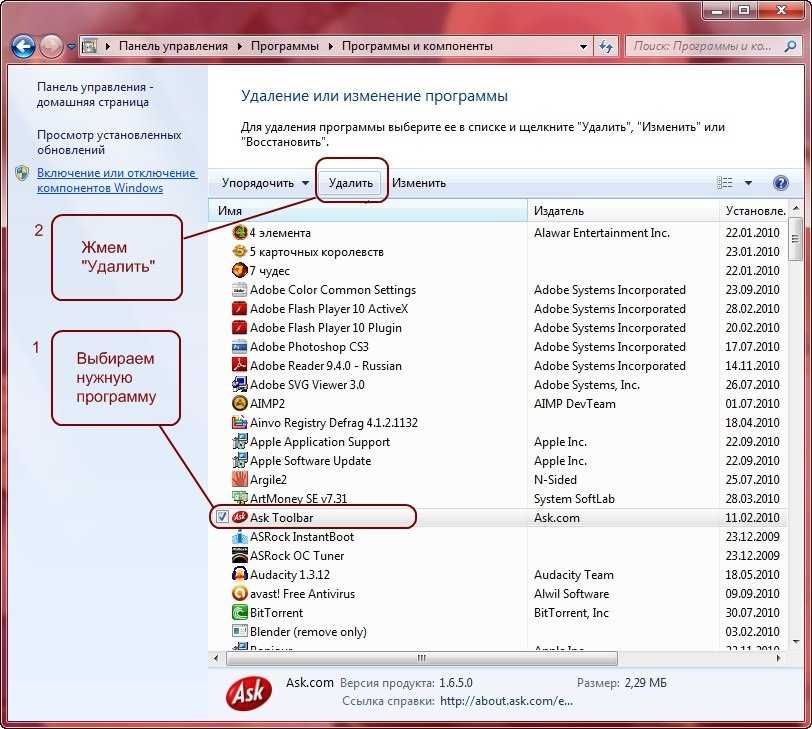Click the Изменить toolbar button
The height and width of the screenshot is (729, 812).
(x=419, y=183)
